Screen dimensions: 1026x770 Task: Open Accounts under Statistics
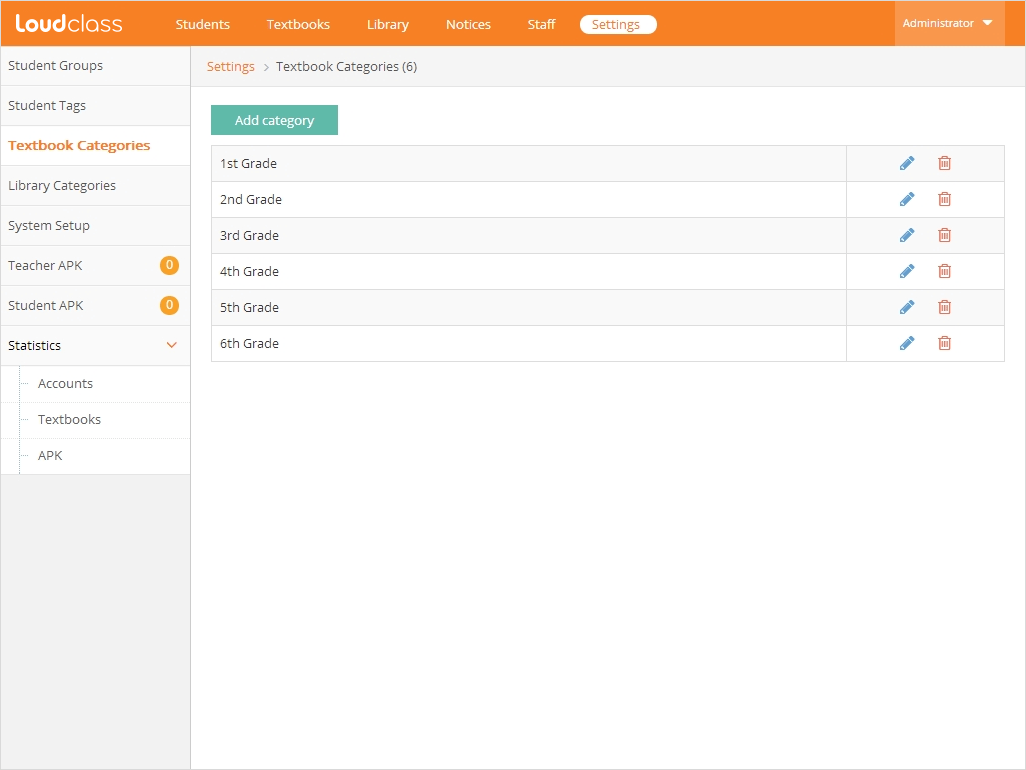click(x=65, y=383)
